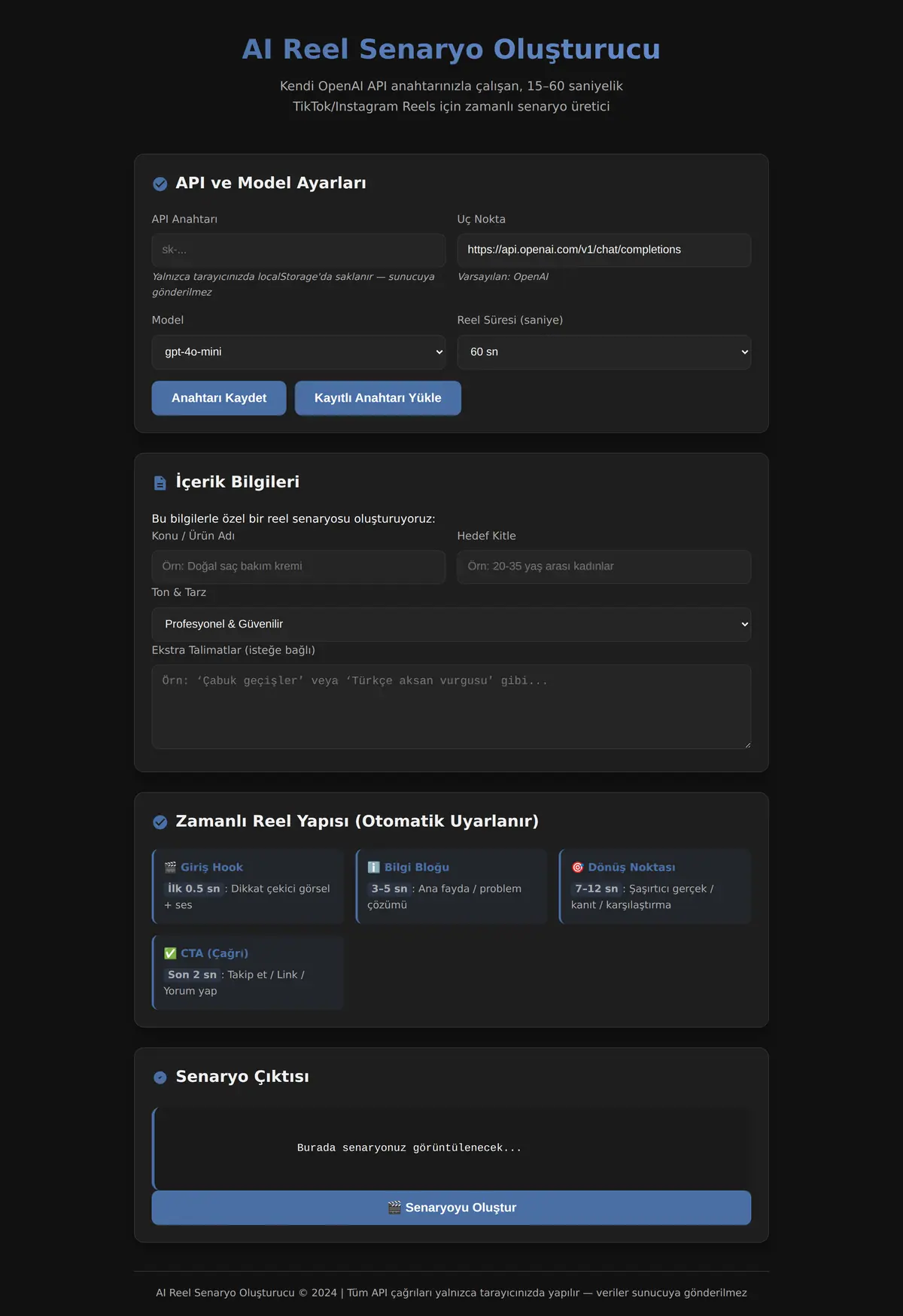Click the 'Son 2 sn' timing badge
The height and width of the screenshot is (1316, 903).
(x=192, y=974)
